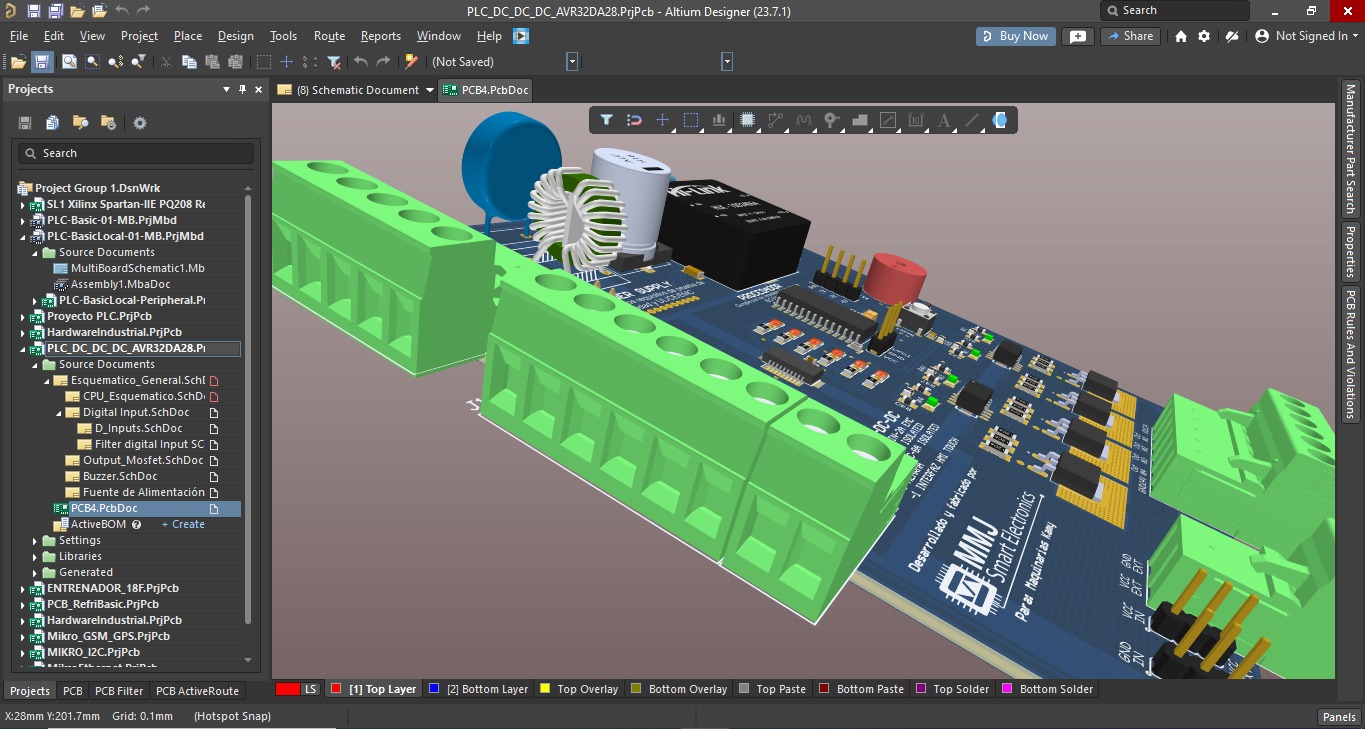Pin the Projects panel
1365x729 pixels.
pyautogui.click(x=242, y=89)
